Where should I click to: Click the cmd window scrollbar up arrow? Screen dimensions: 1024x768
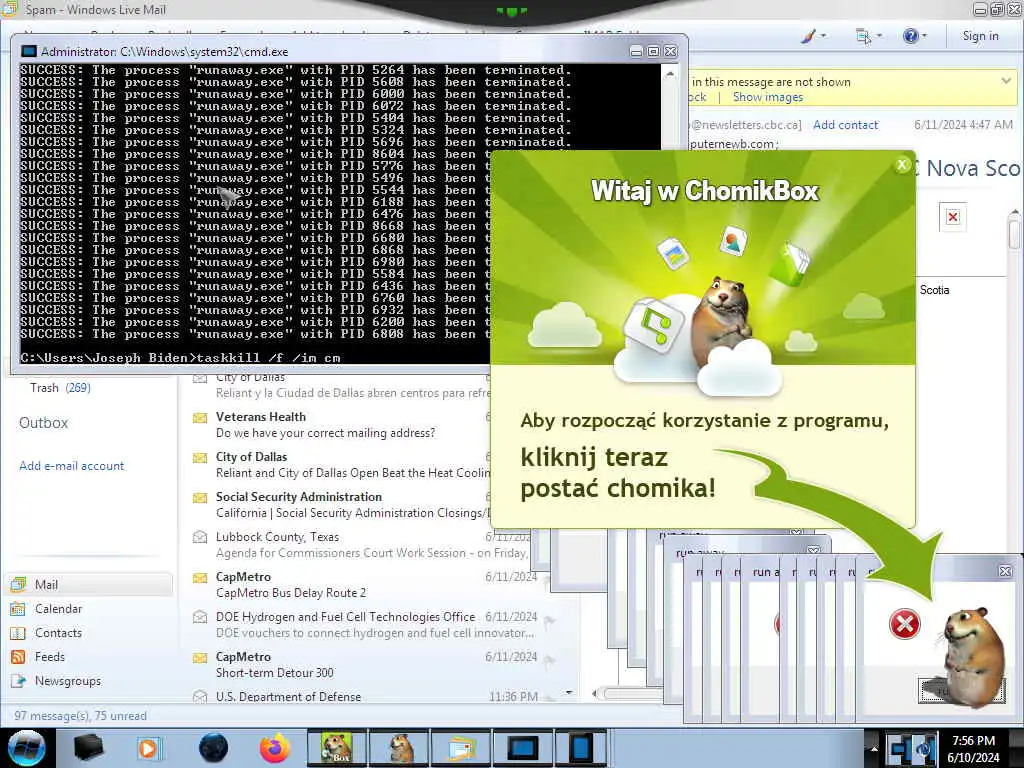(669, 74)
